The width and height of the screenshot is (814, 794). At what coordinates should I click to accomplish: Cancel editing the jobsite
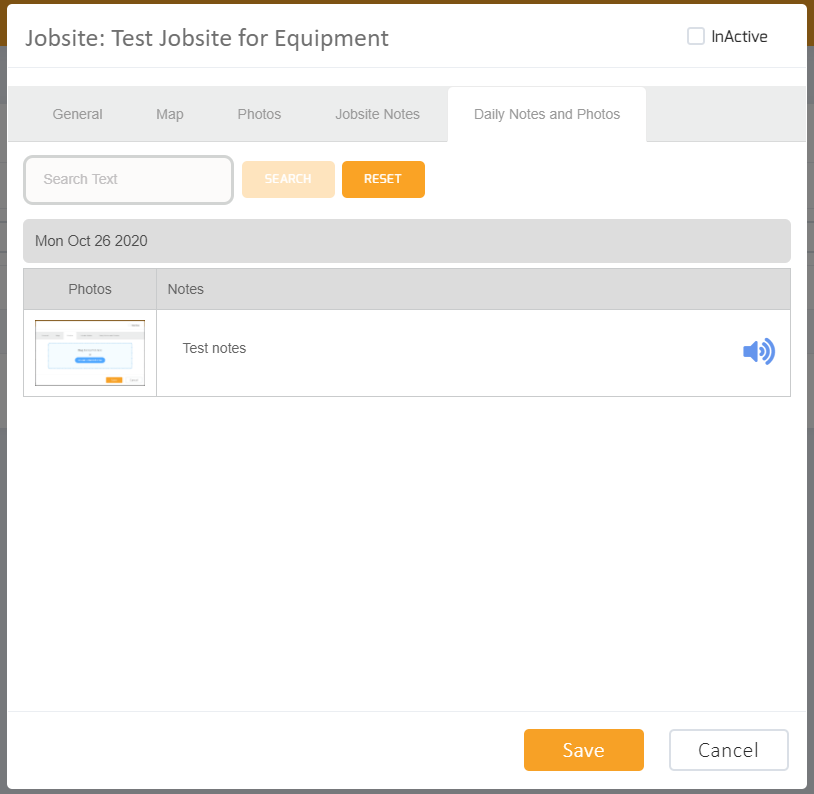(728, 750)
